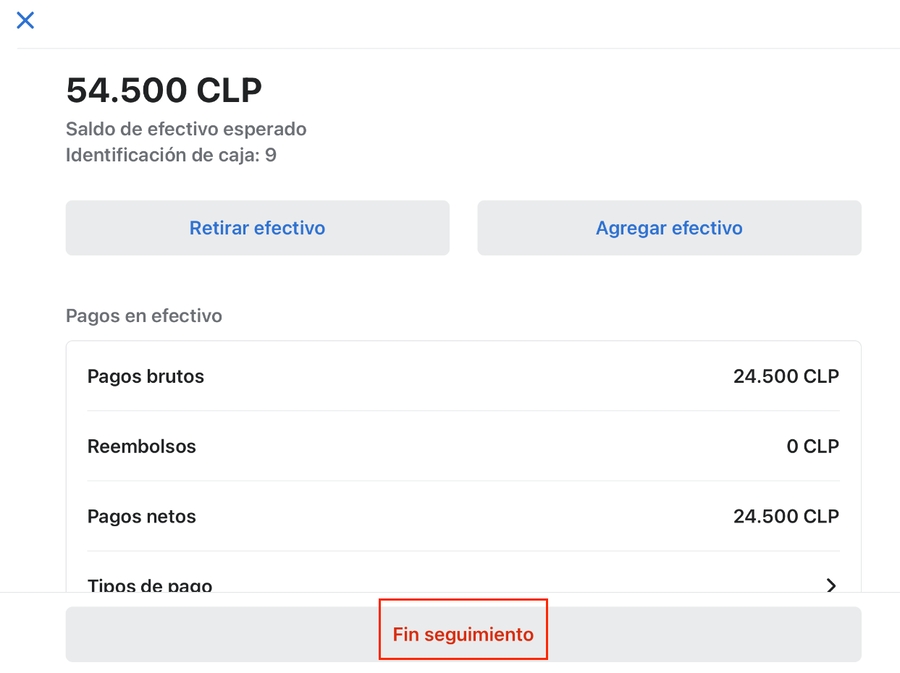This screenshot has width=900, height=673.
Task: Expand Tipos de pago using the chevron arrow
Action: 830,585
